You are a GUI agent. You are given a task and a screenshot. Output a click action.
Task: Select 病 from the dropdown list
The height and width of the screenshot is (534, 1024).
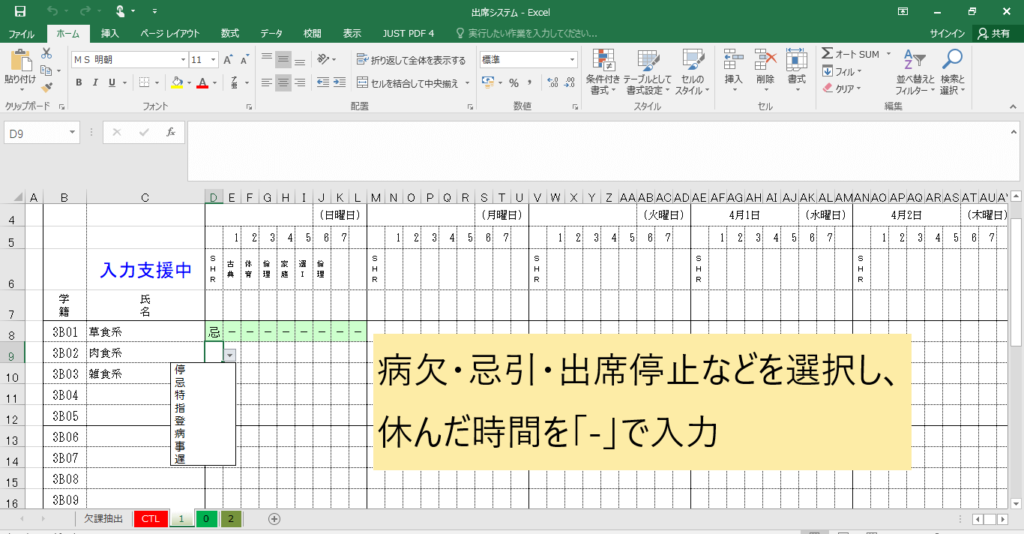click(x=180, y=433)
